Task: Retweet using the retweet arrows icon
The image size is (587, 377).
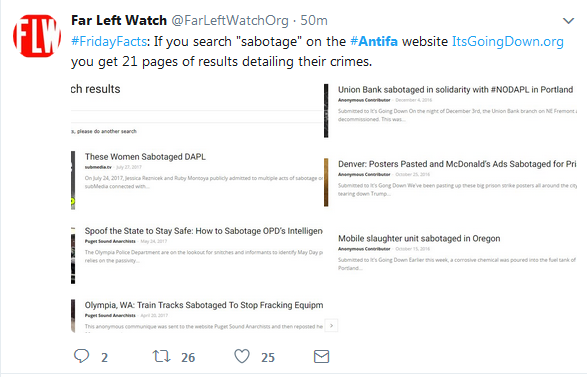Action: point(161,356)
